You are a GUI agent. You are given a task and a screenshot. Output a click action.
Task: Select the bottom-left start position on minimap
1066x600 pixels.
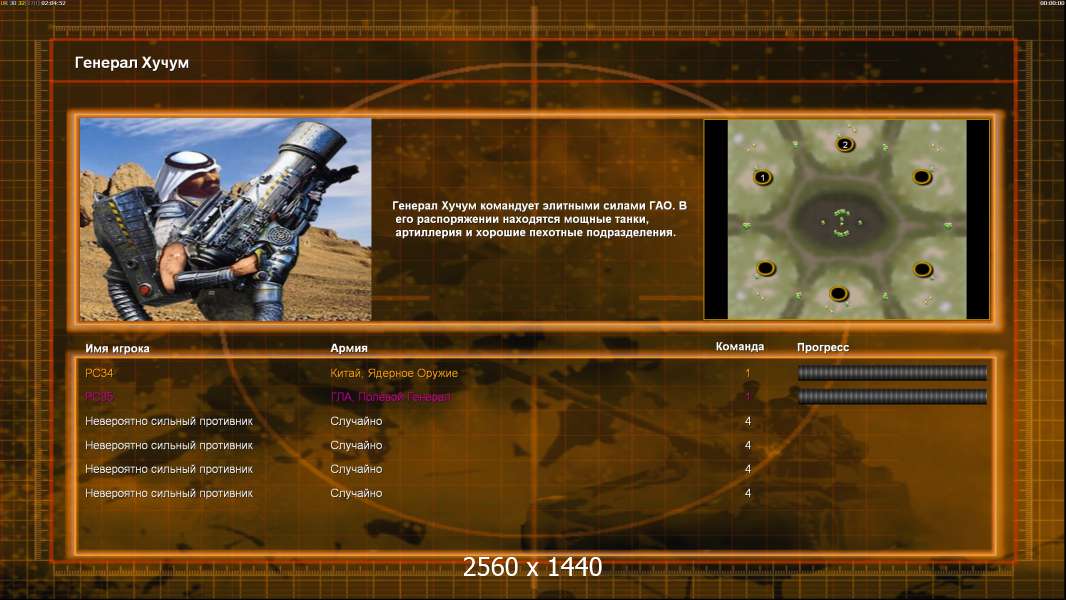[x=766, y=268]
